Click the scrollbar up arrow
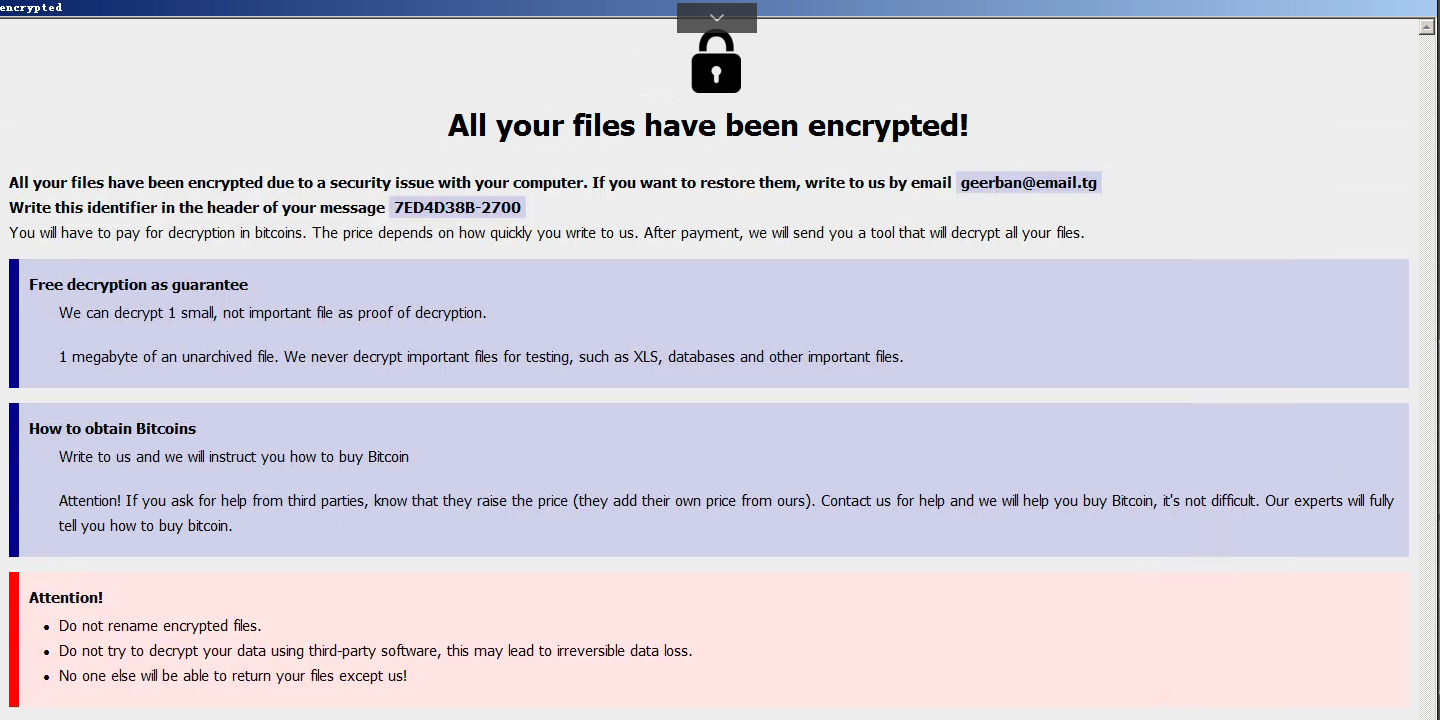Image resolution: width=1440 pixels, height=720 pixels. tap(1427, 27)
